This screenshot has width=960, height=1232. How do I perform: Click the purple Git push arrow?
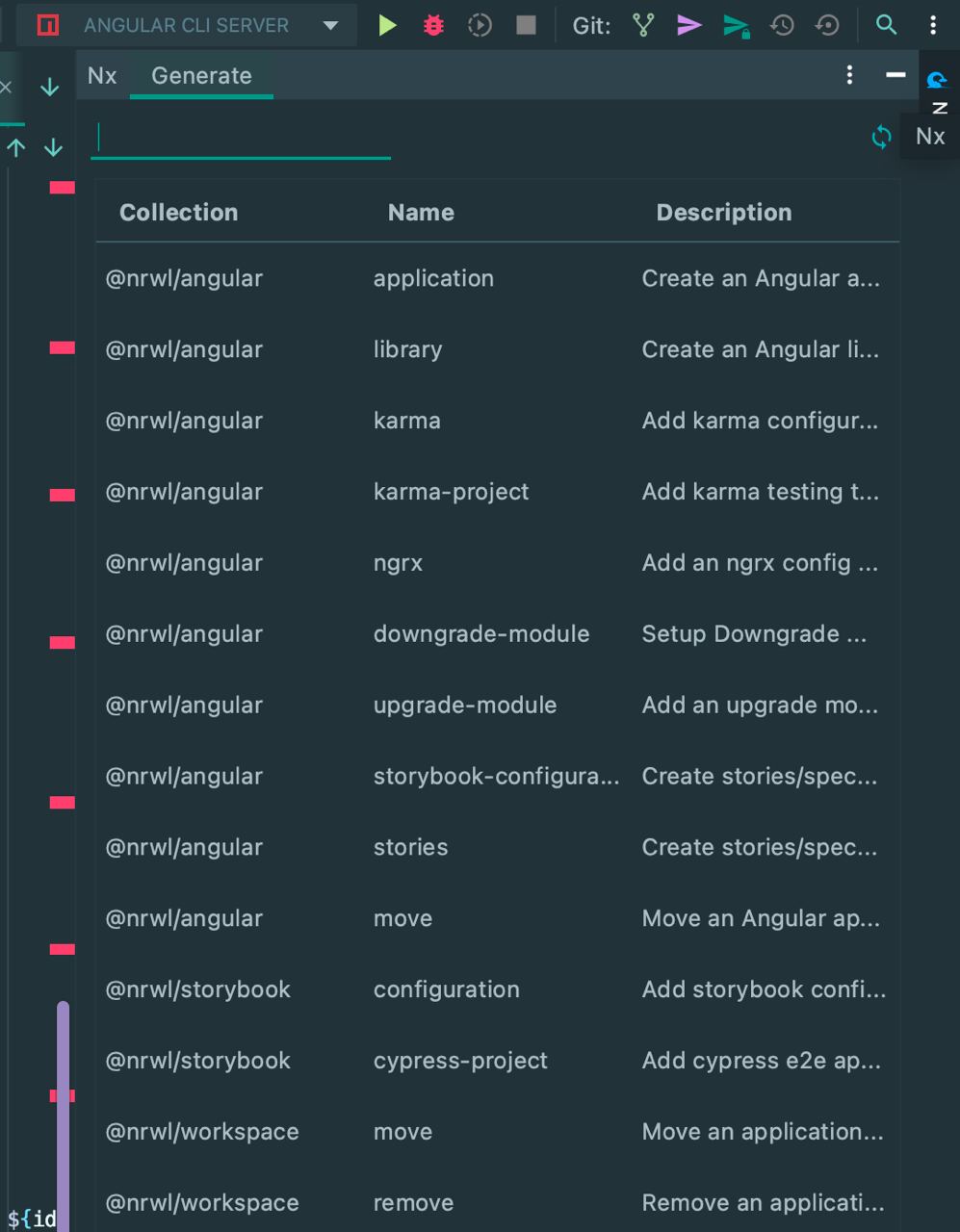(x=688, y=25)
